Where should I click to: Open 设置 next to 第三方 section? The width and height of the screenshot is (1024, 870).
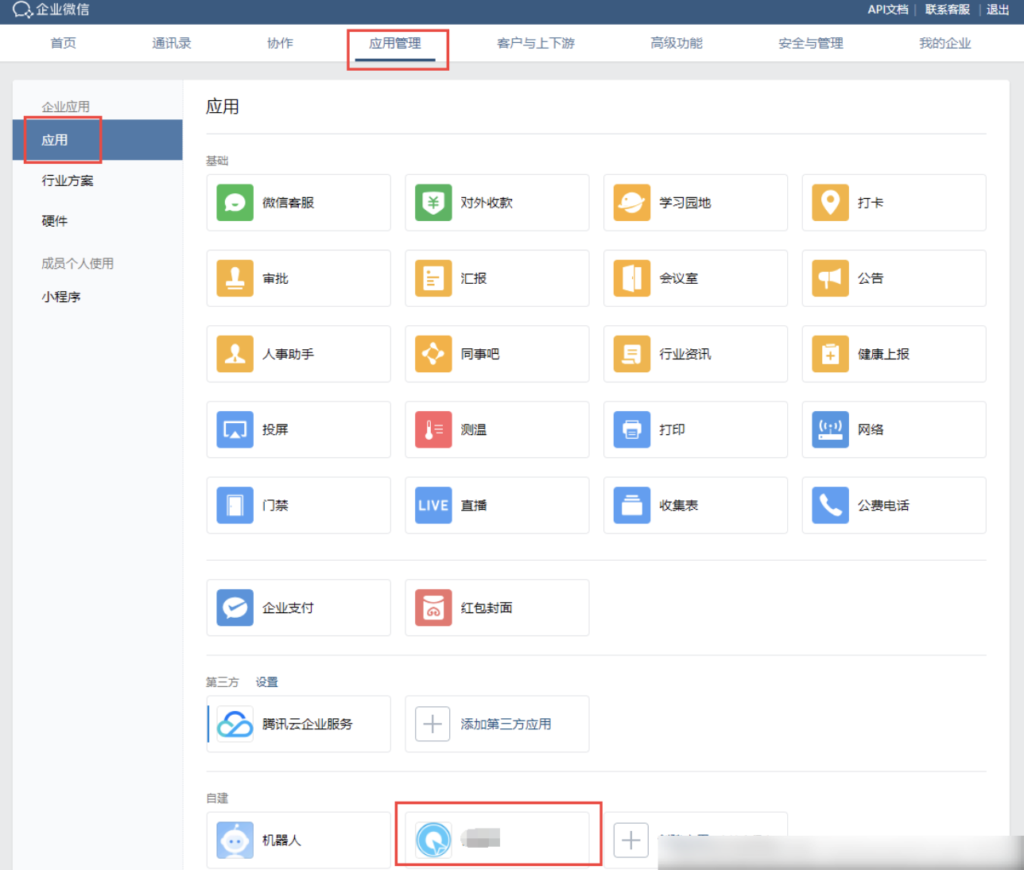pos(267,682)
